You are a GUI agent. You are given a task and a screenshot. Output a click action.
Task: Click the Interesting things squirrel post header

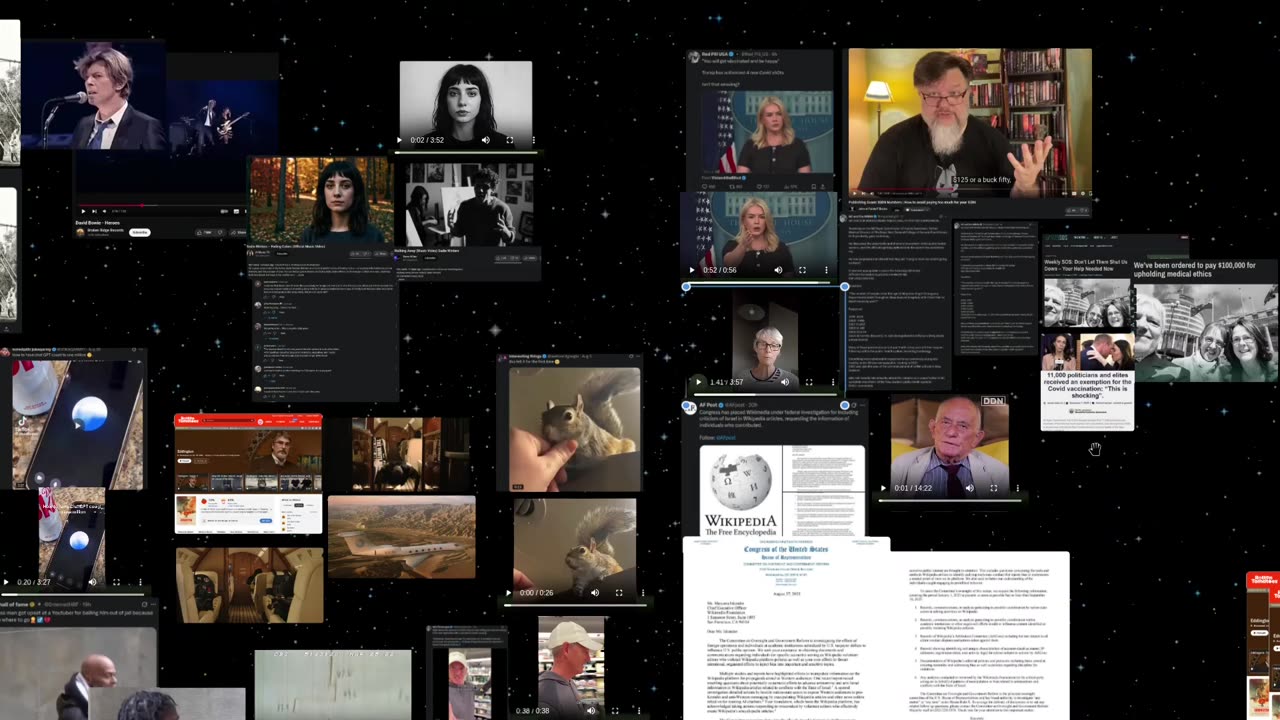[x=570, y=357]
